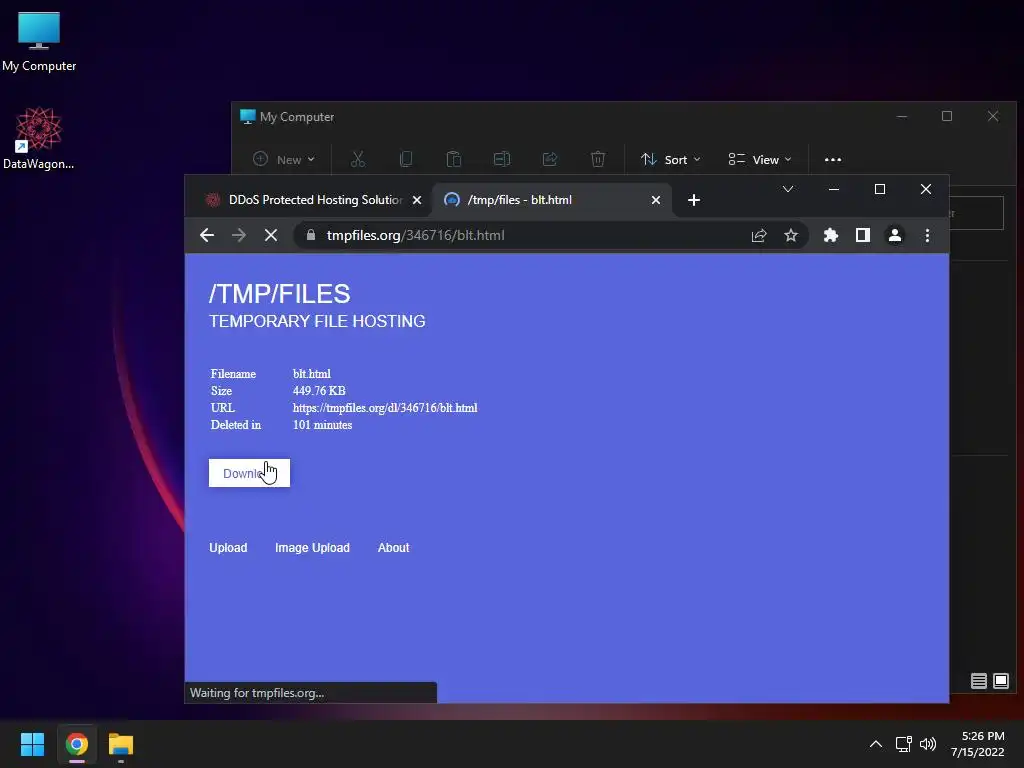This screenshot has height=768, width=1024.
Task: Minimize the Chrome window
Action: [834, 189]
